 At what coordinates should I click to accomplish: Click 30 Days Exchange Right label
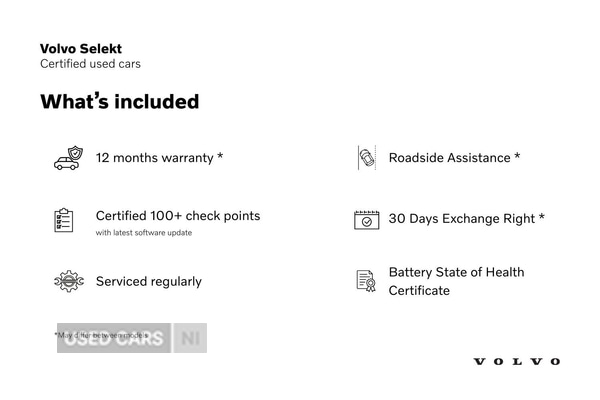click(x=466, y=219)
